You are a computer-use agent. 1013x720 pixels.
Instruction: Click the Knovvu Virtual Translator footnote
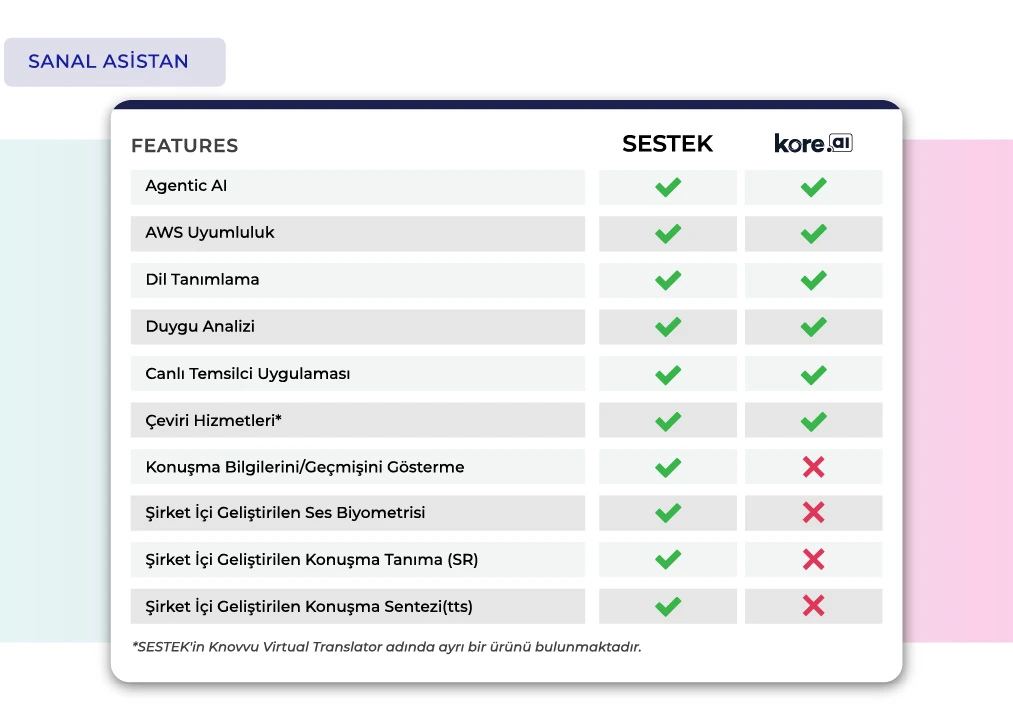(386, 647)
